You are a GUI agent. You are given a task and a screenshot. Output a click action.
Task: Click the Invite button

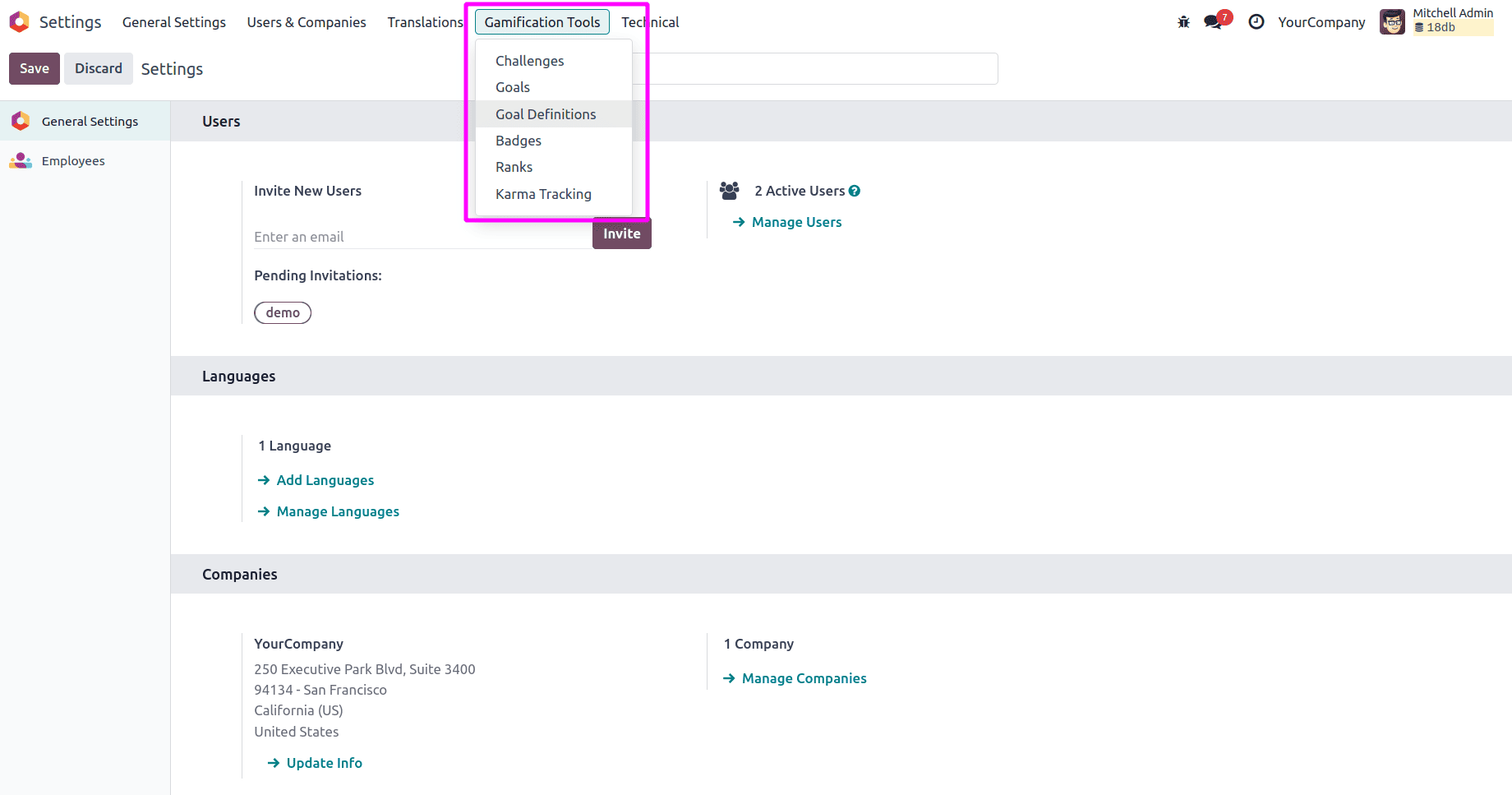pyautogui.click(x=621, y=233)
